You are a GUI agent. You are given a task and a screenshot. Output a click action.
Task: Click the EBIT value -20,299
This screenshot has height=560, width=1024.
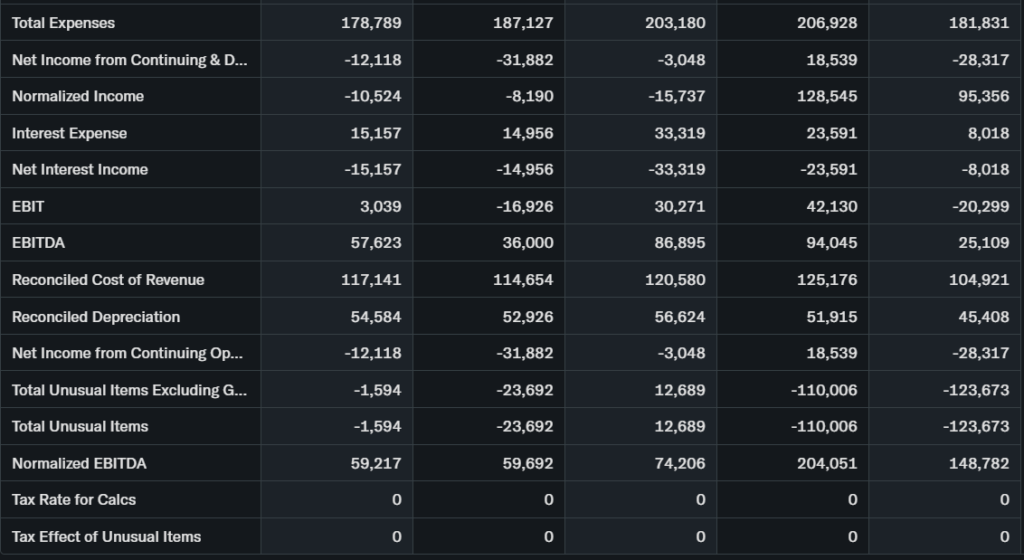point(979,206)
